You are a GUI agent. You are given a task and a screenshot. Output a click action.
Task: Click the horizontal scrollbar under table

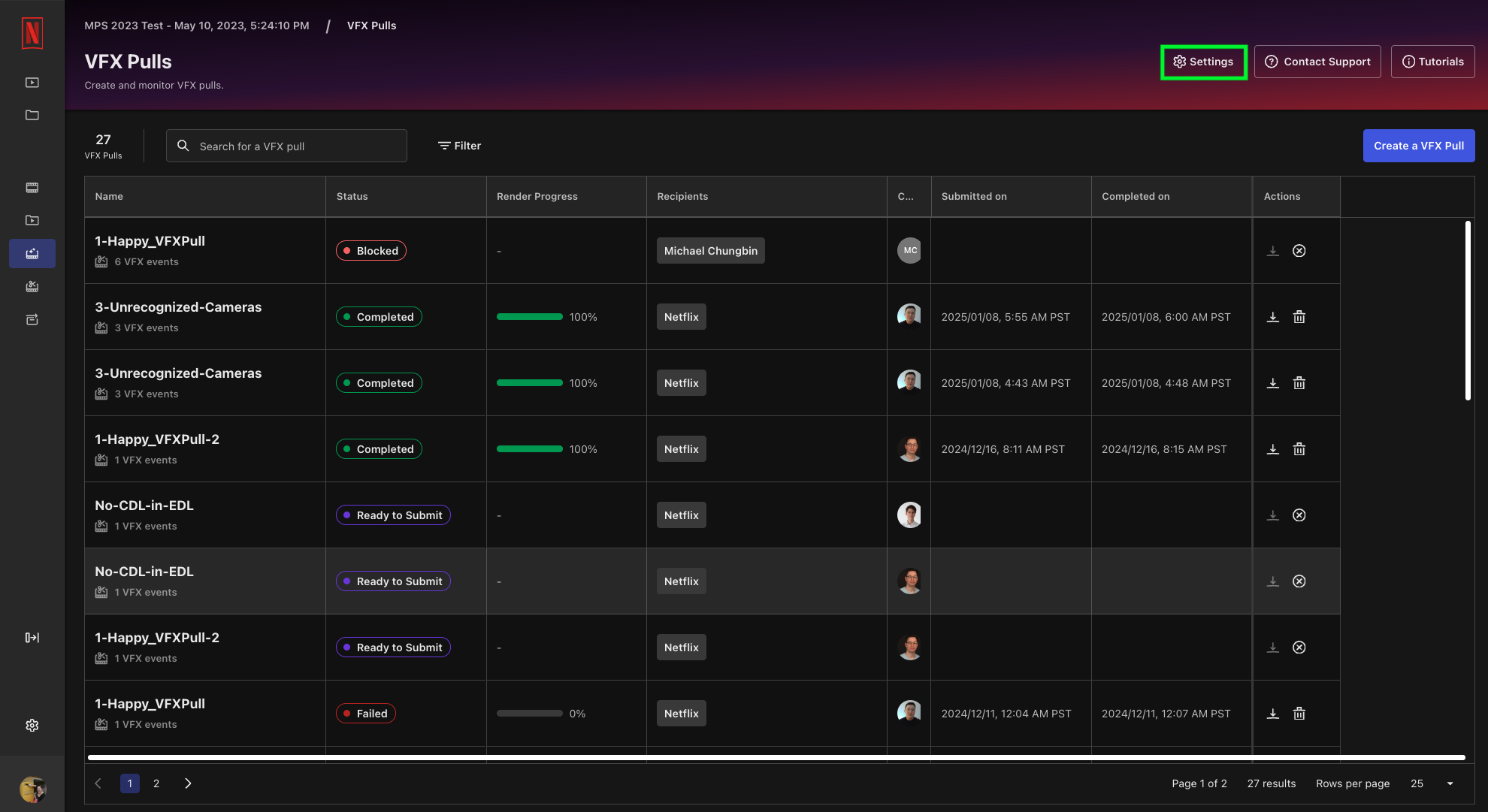click(x=776, y=757)
